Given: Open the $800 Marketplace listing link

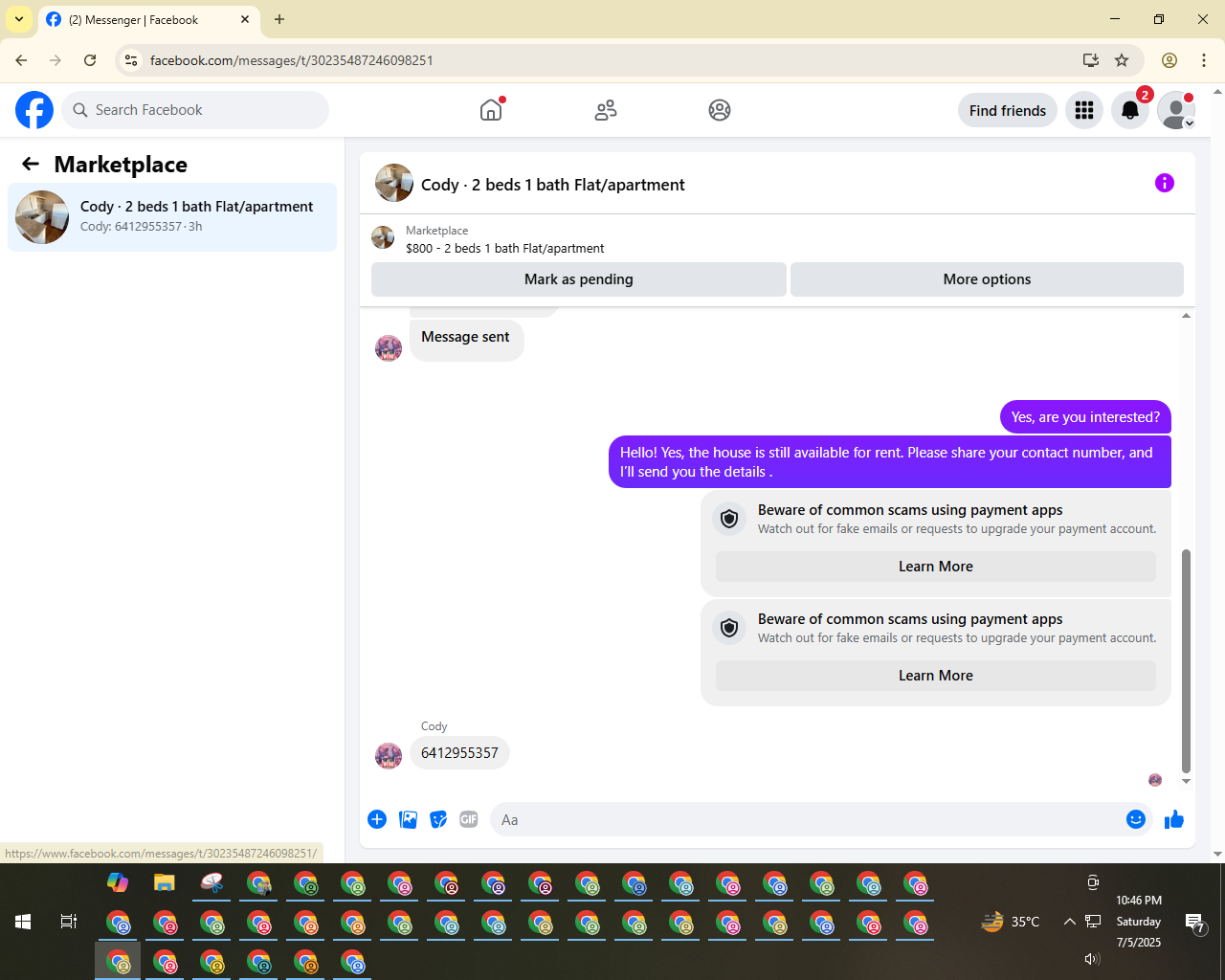Looking at the screenshot, I should tap(504, 248).
